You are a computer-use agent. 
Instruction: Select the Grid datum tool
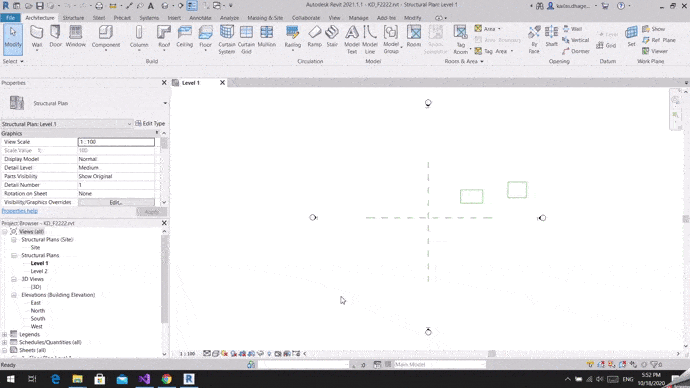pyautogui.click(x=606, y=45)
